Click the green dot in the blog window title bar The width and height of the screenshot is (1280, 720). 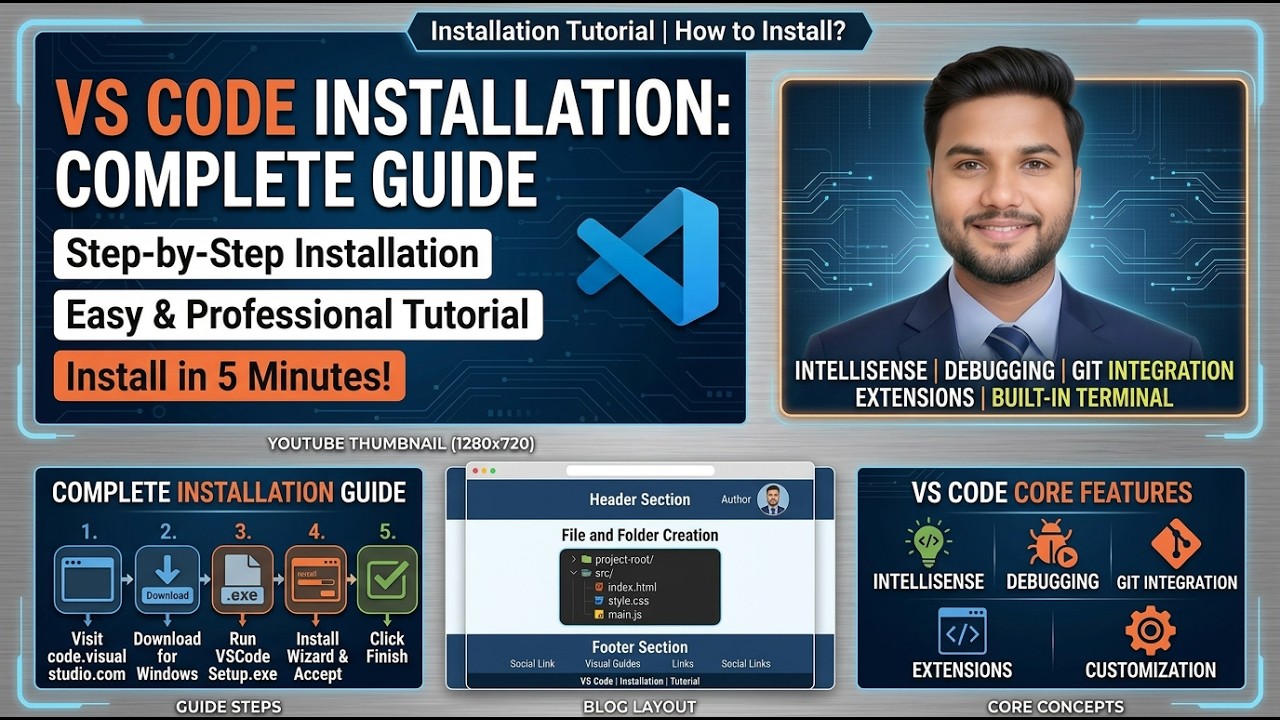(x=493, y=470)
